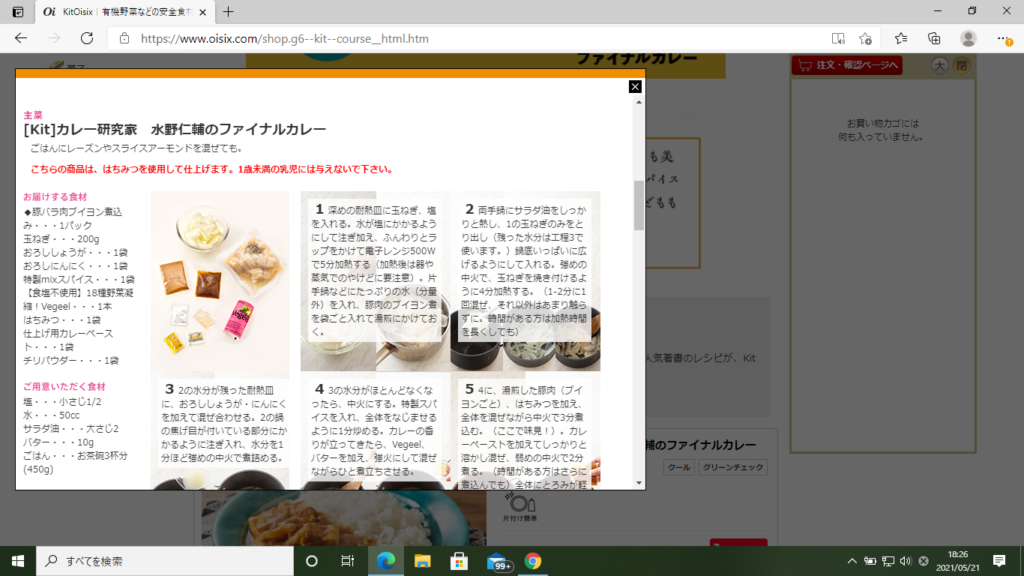Click the input method tray icon
1024x576 pixels.
click(x=923, y=561)
